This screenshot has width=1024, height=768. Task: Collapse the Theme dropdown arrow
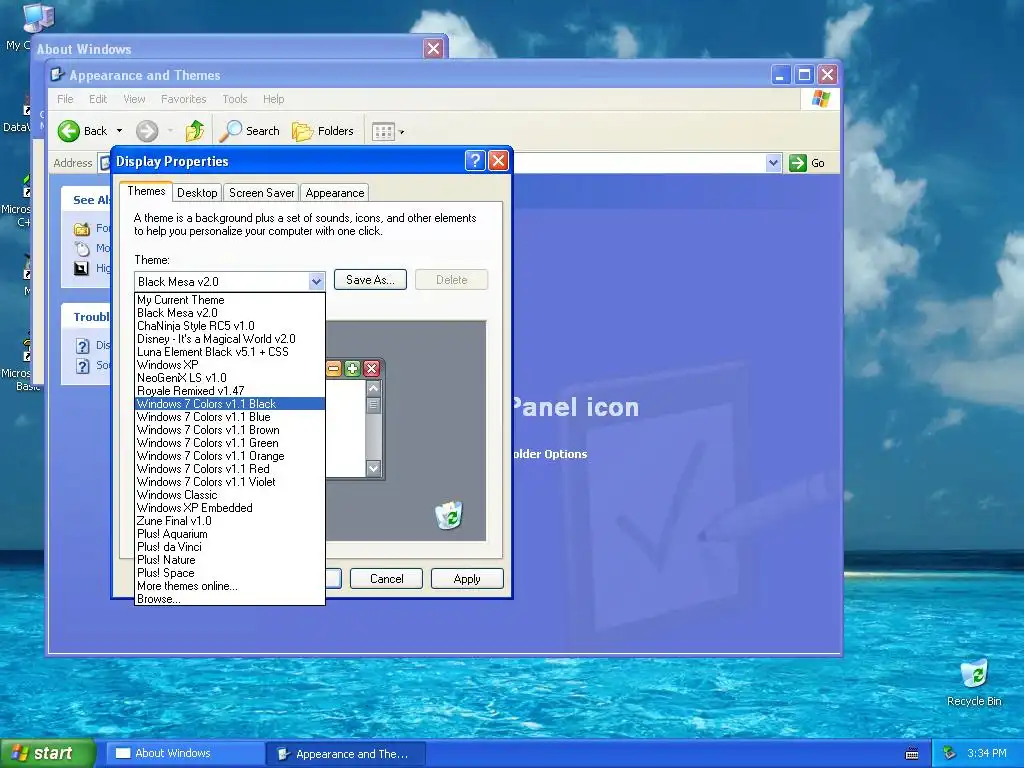point(316,281)
